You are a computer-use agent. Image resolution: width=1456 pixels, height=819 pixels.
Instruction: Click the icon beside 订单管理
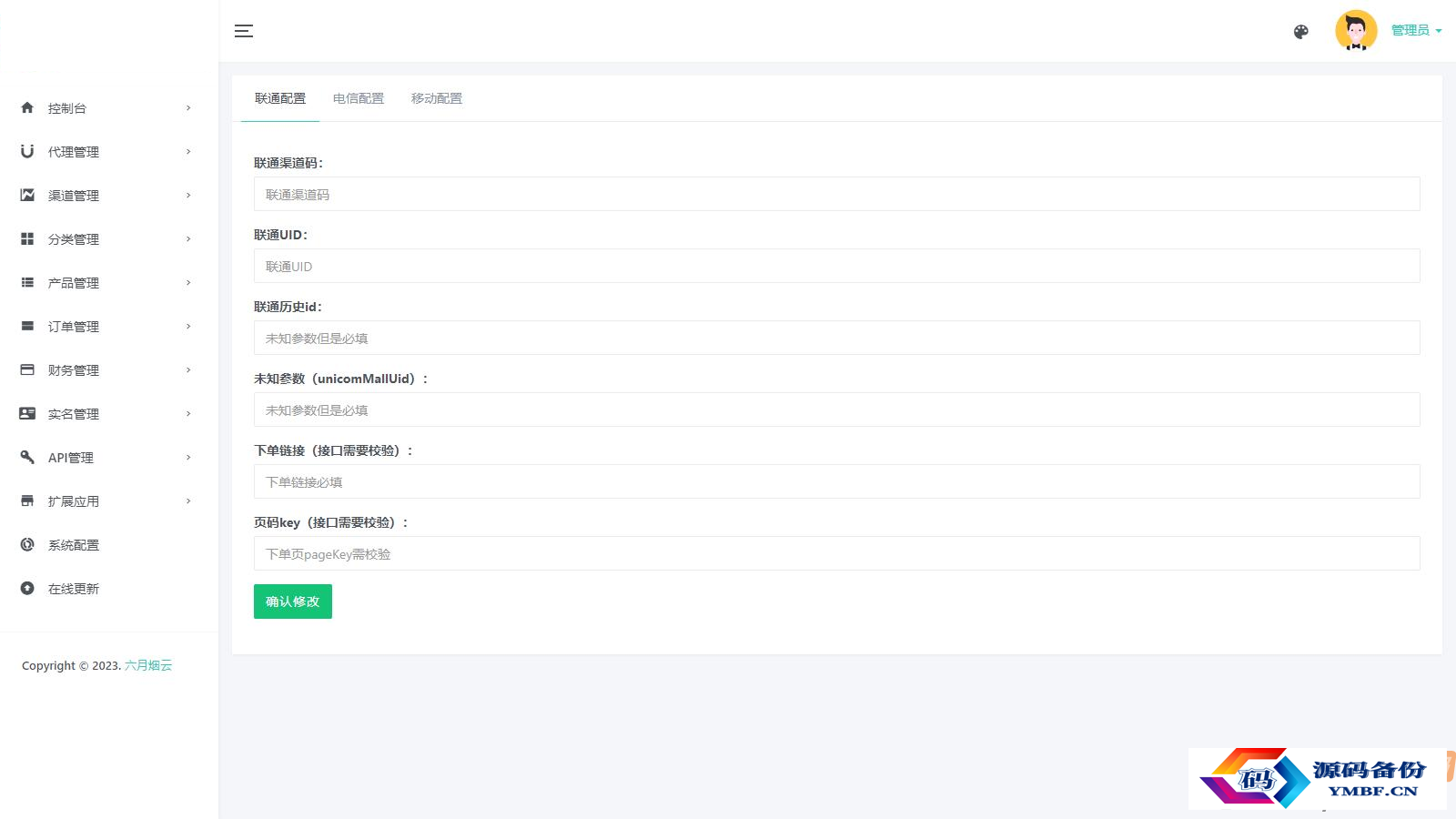coord(27,326)
